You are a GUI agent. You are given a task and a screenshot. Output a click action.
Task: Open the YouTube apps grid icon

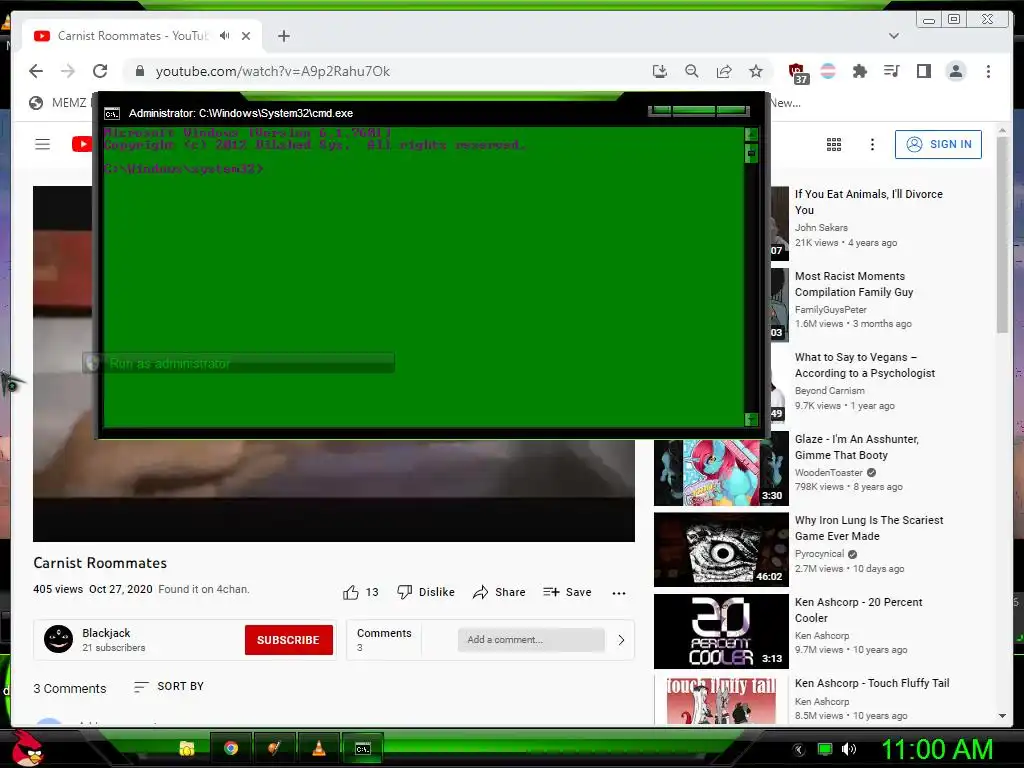coord(834,144)
